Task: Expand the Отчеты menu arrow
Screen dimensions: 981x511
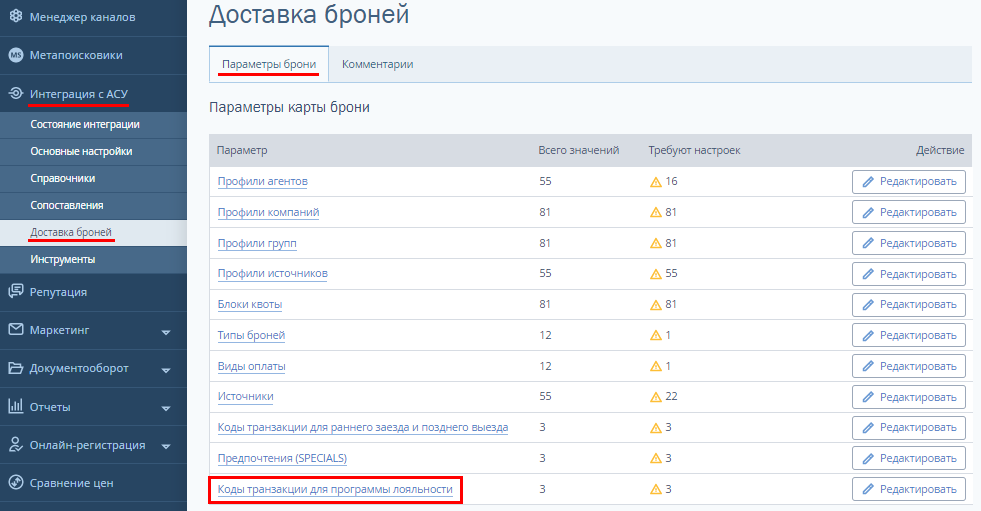Action: click(166, 408)
